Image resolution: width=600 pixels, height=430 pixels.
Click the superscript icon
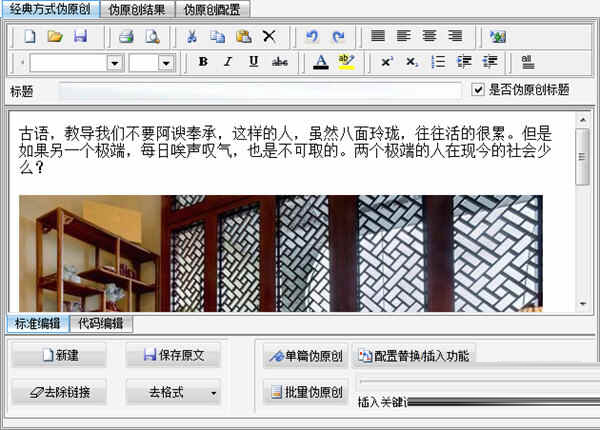point(387,62)
